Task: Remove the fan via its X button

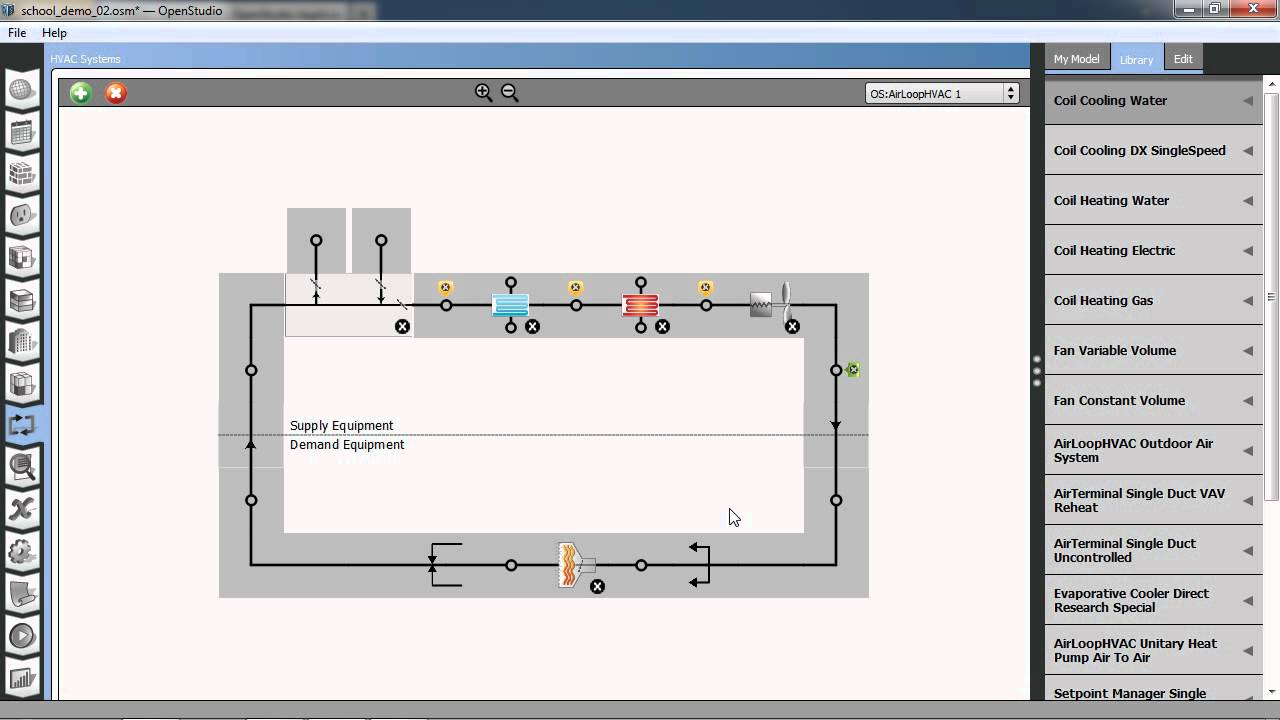Action: pos(793,327)
